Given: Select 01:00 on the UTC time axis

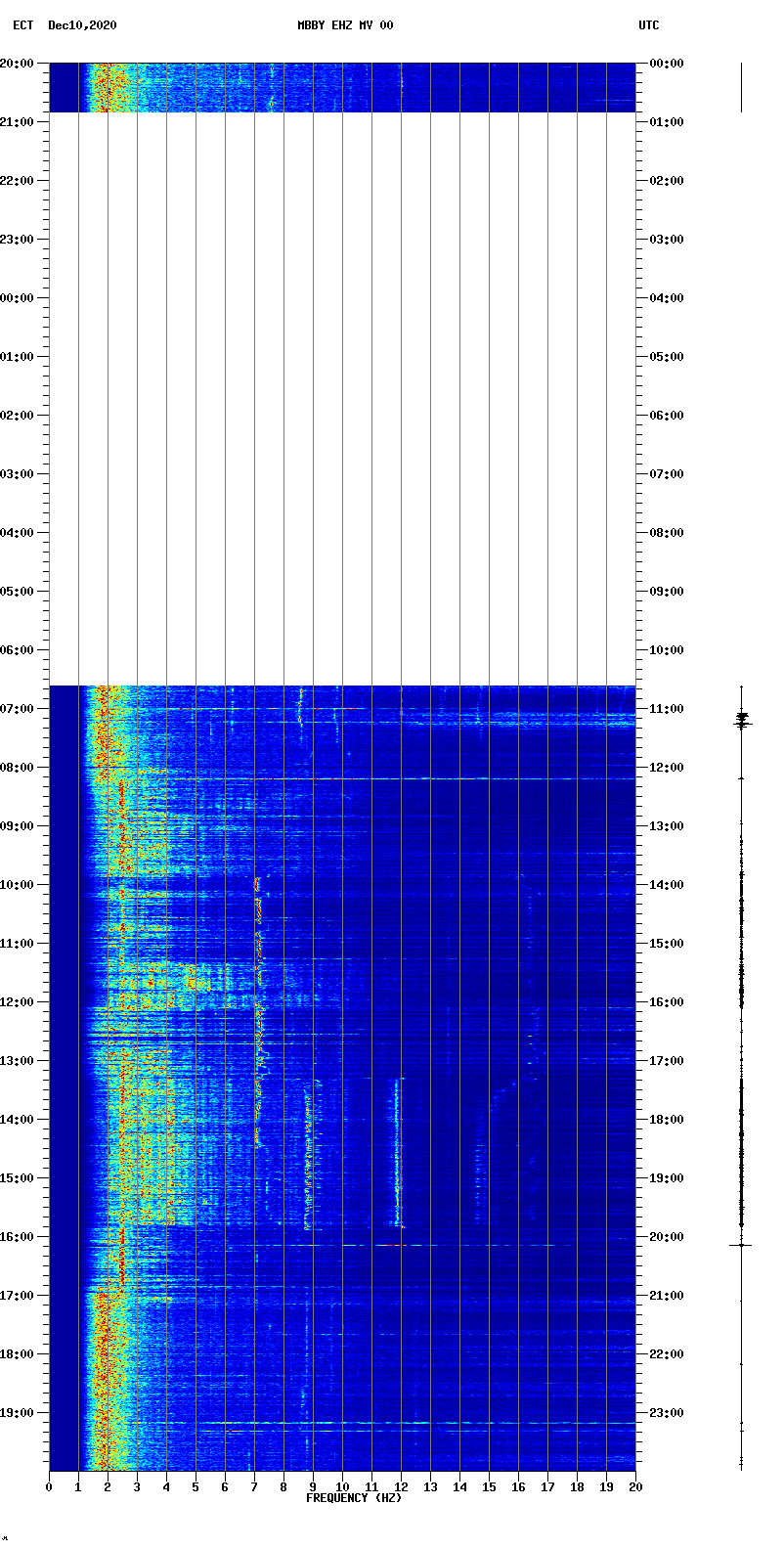Looking at the screenshot, I should tap(667, 122).
